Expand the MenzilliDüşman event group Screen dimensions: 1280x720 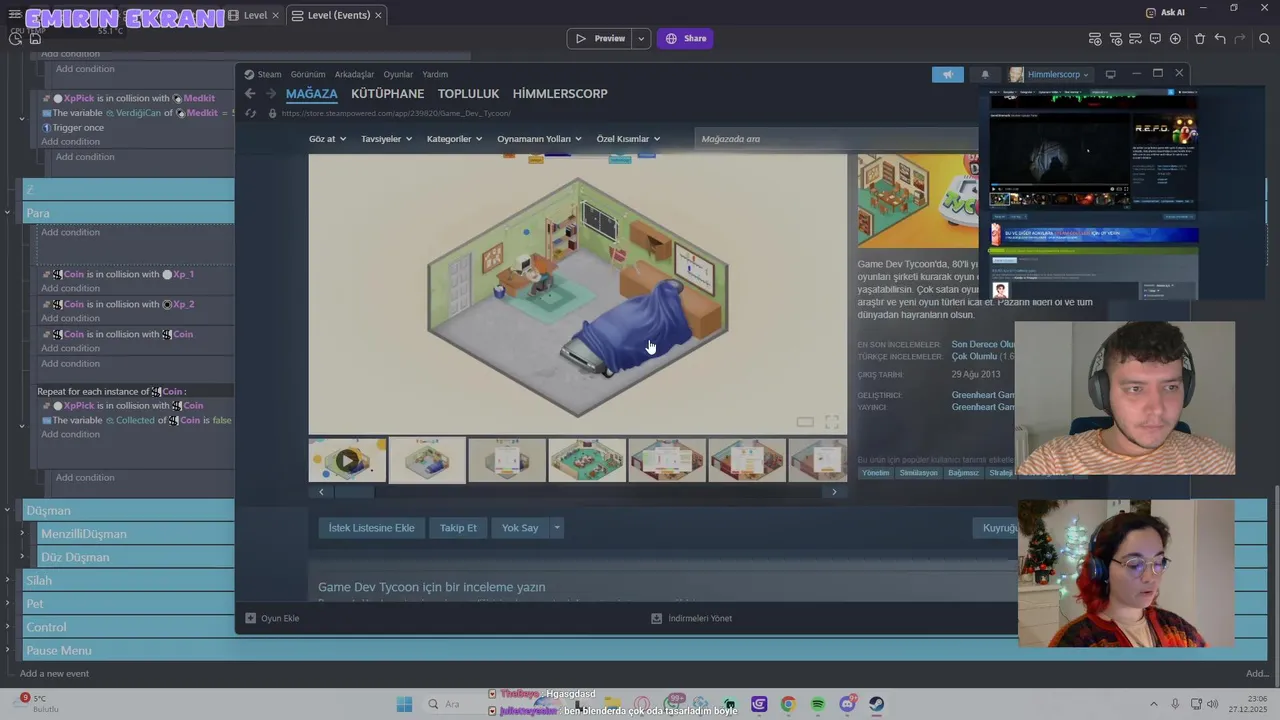pyautogui.click(x=22, y=533)
